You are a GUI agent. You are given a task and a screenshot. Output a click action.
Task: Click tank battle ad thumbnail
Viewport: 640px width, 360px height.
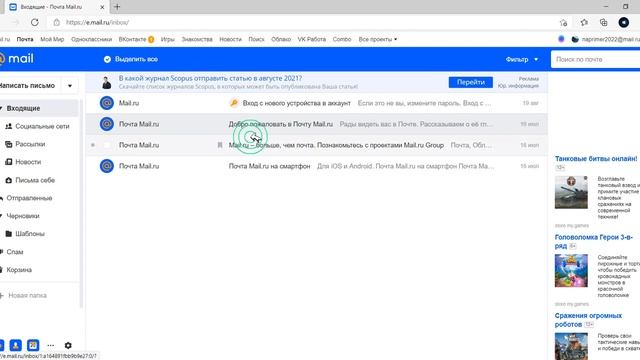pyautogui.click(x=571, y=192)
